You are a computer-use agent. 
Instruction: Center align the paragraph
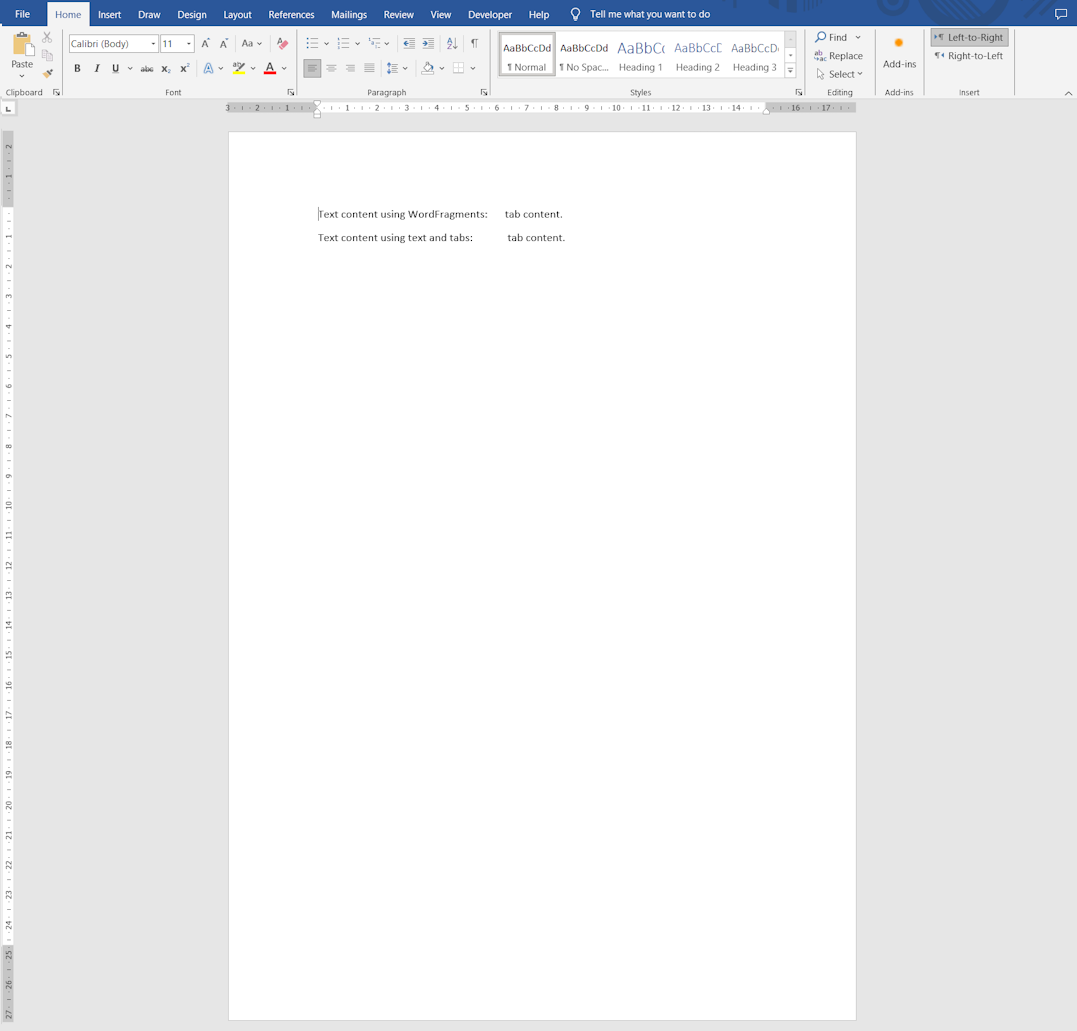[331, 68]
